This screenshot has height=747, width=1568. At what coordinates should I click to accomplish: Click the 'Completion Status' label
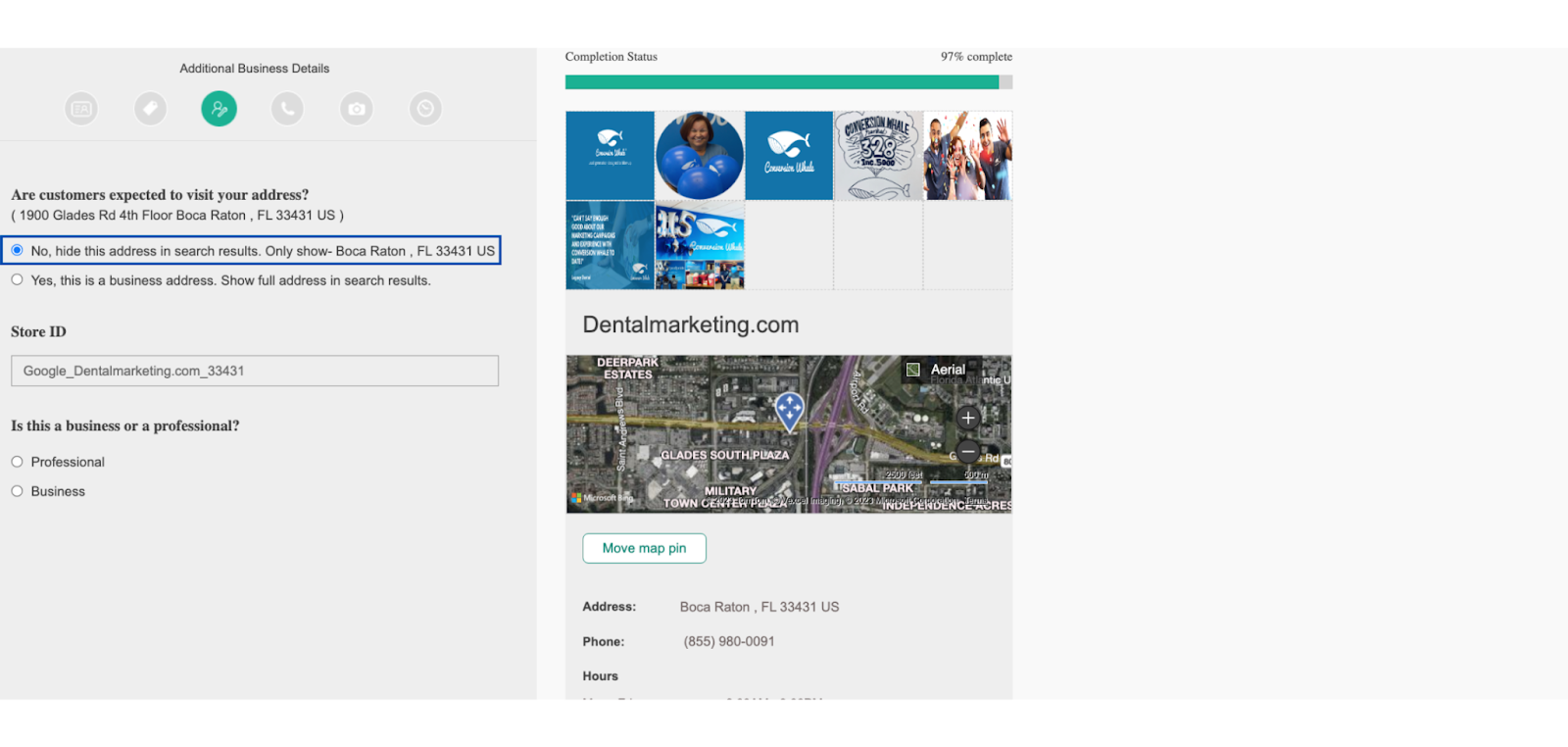[612, 57]
